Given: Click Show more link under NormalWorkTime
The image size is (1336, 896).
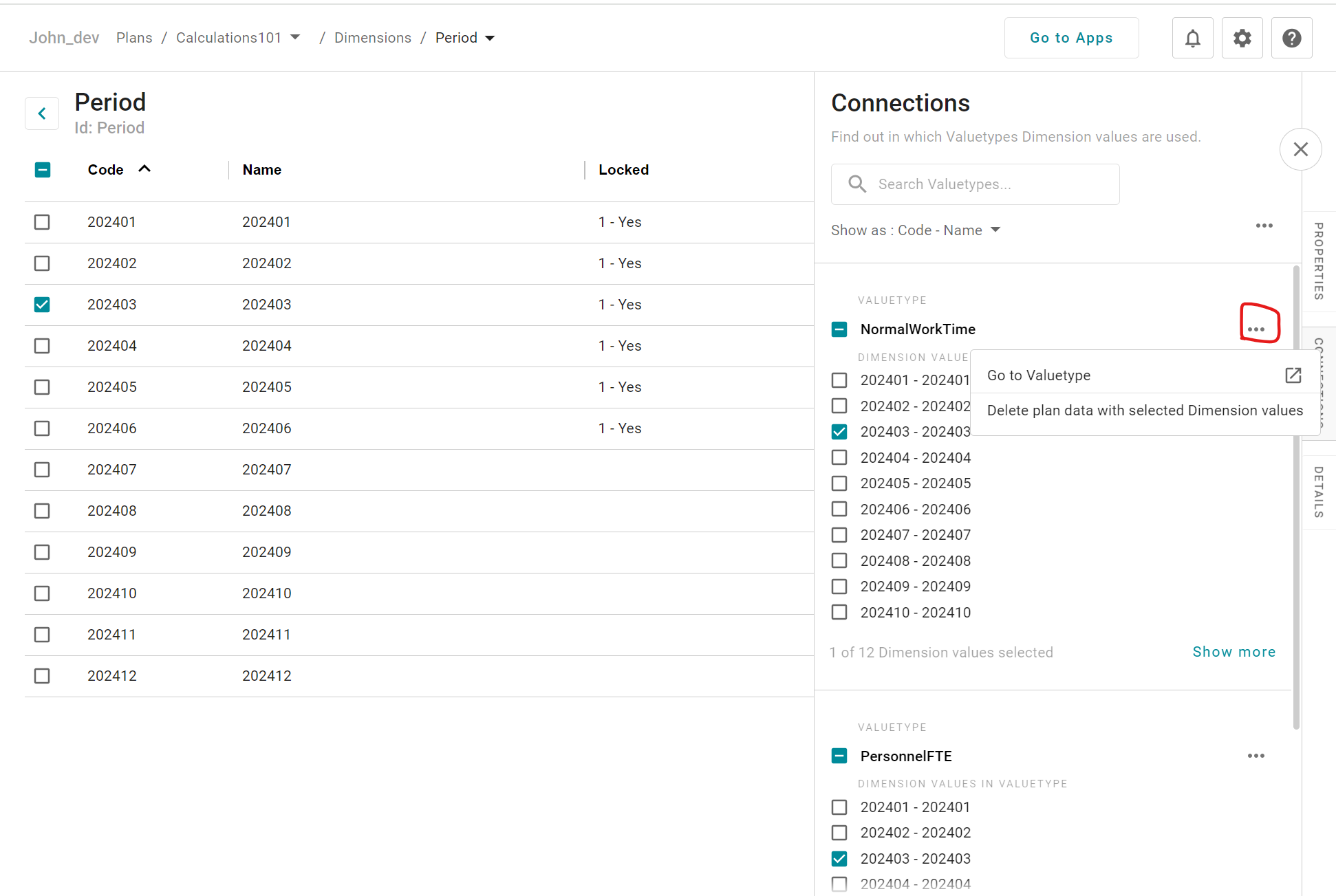Looking at the screenshot, I should [1233, 652].
